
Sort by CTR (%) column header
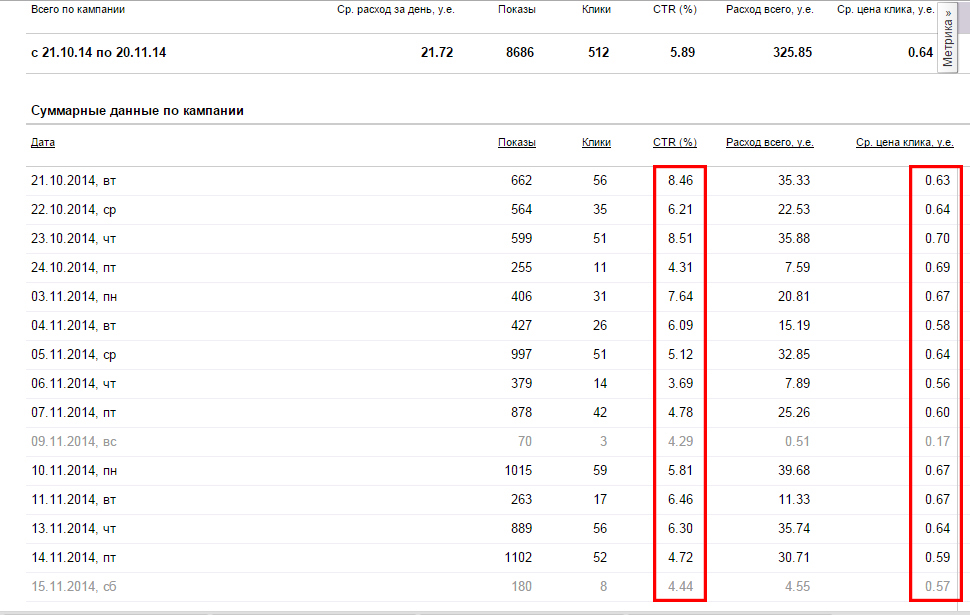coord(675,143)
